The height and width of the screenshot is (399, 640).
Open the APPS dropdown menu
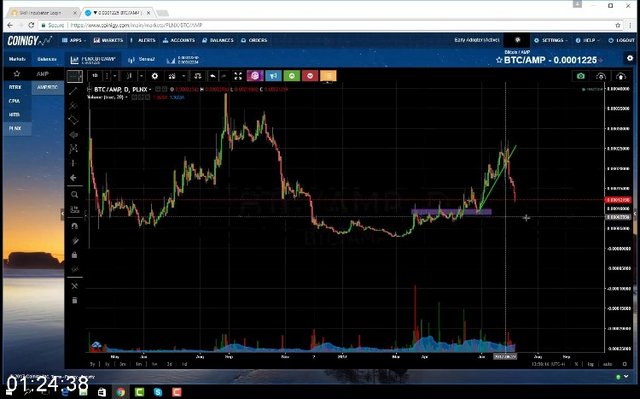tap(74, 40)
